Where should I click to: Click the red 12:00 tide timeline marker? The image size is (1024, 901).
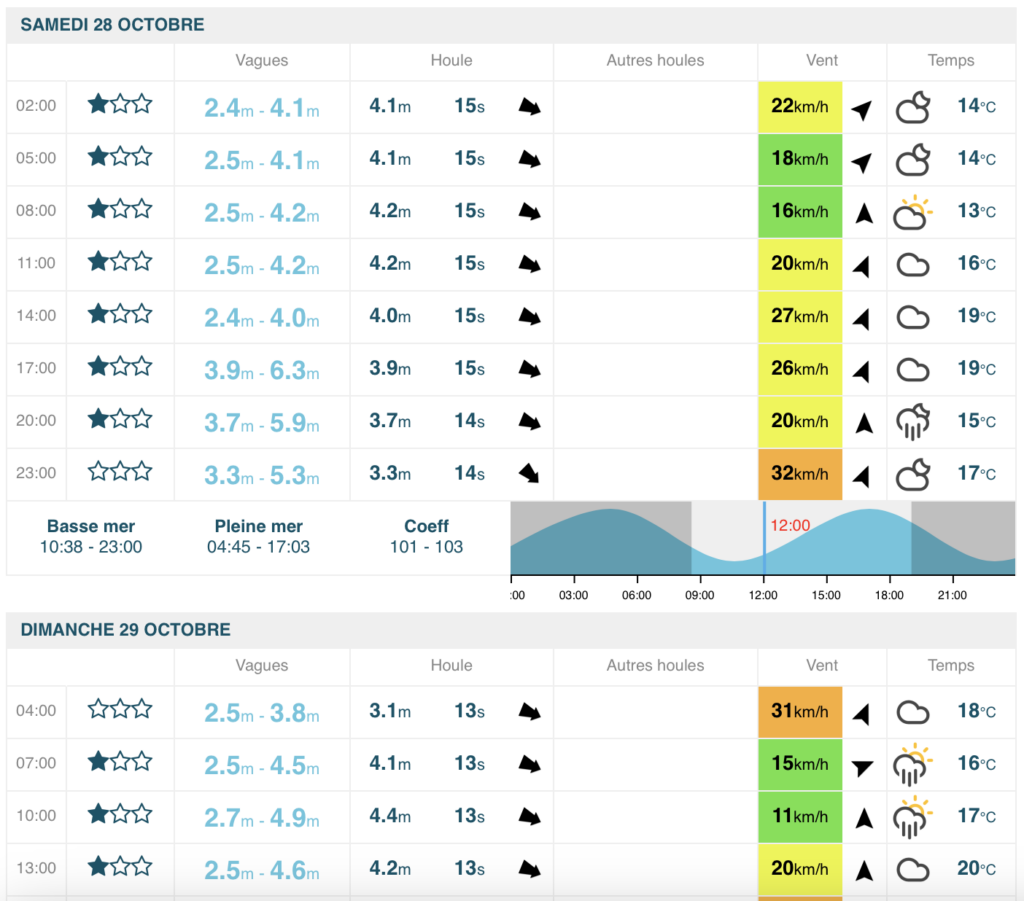click(789, 524)
